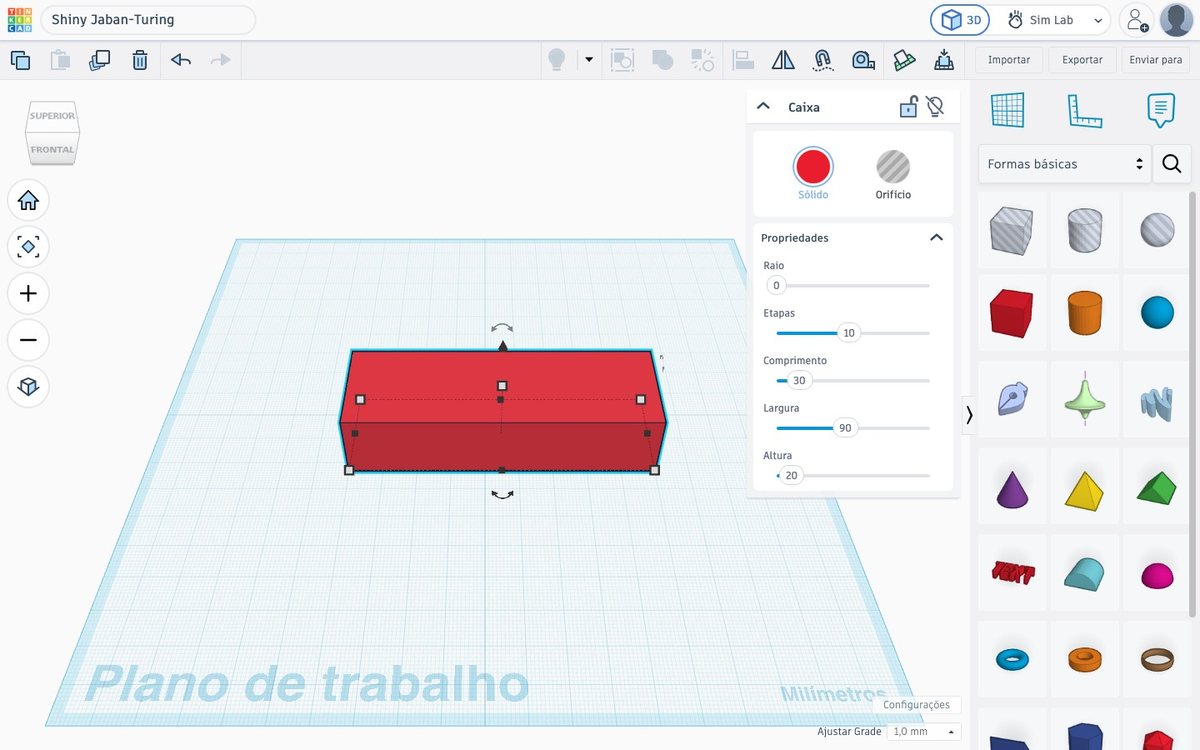The height and width of the screenshot is (750, 1200).
Task: Click the Align tool icon
Action: click(x=743, y=60)
